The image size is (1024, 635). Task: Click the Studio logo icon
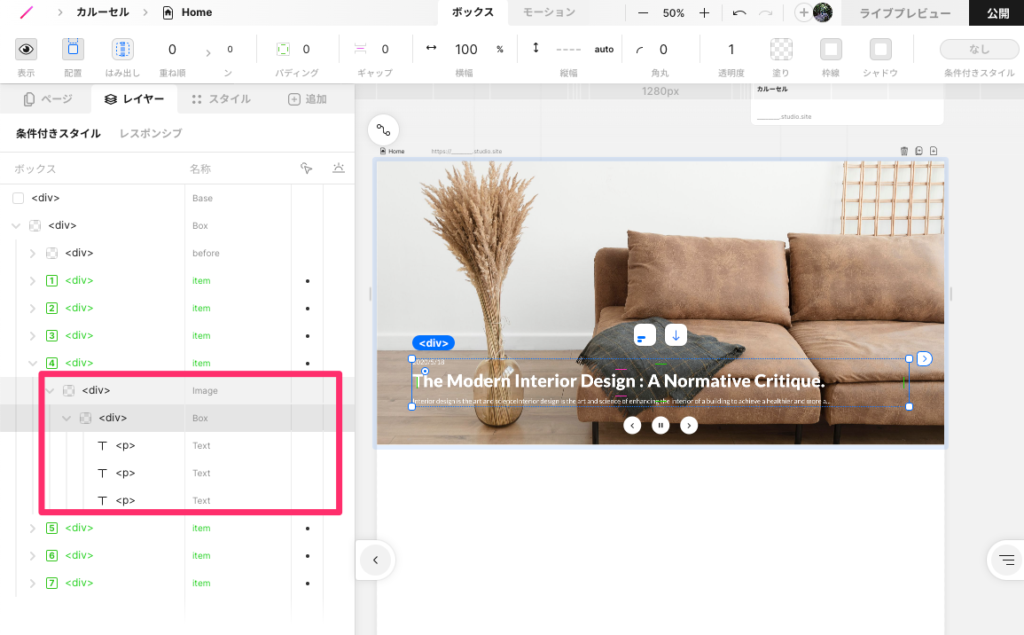click(26, 12)
